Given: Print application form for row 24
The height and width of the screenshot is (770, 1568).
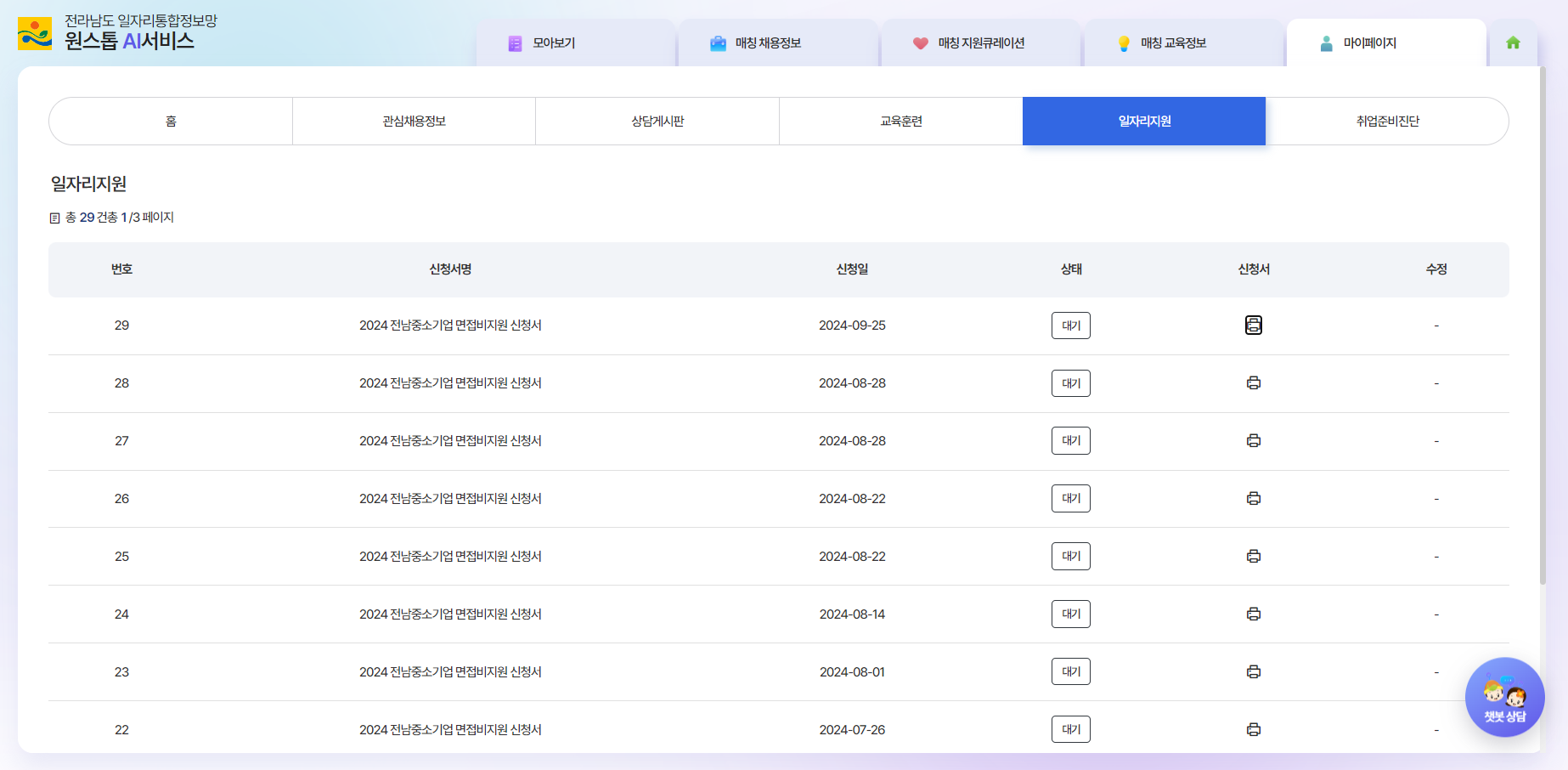Looking at the screenshot, I should 1254,614.
